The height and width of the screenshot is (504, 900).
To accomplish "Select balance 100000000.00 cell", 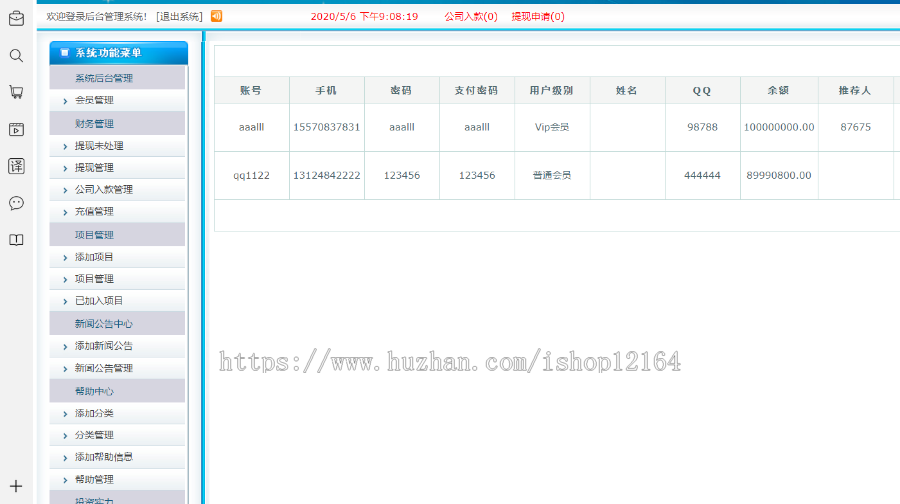I will (x=779, y=127).
